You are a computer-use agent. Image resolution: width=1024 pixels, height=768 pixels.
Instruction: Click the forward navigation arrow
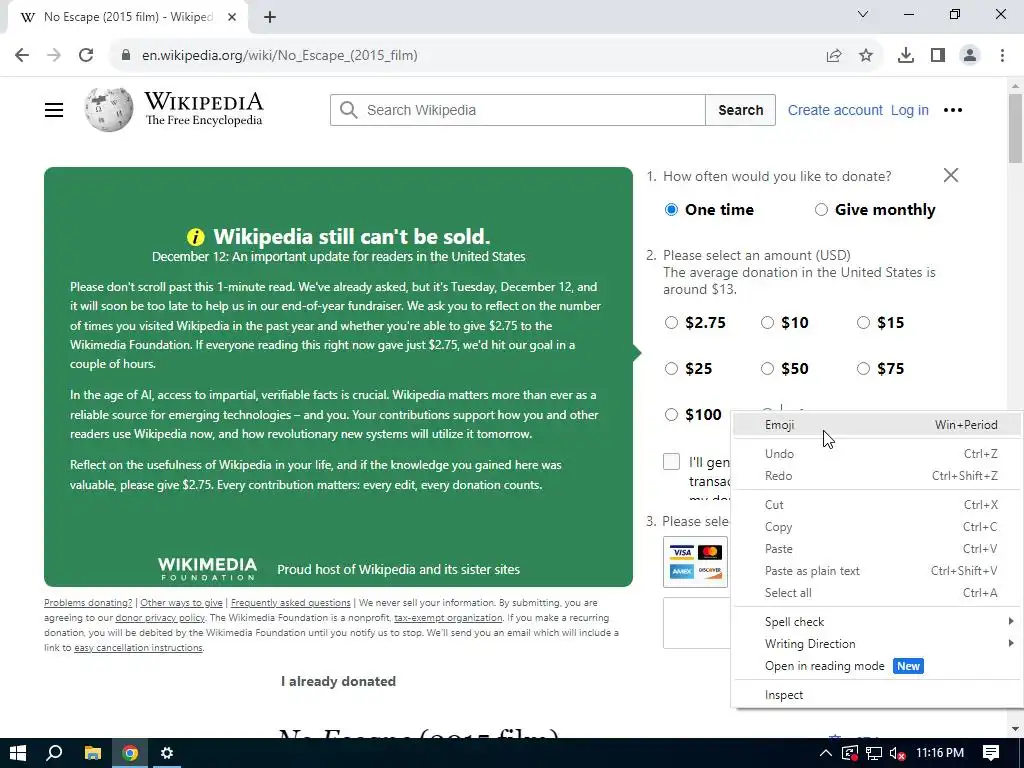[54, 55]
